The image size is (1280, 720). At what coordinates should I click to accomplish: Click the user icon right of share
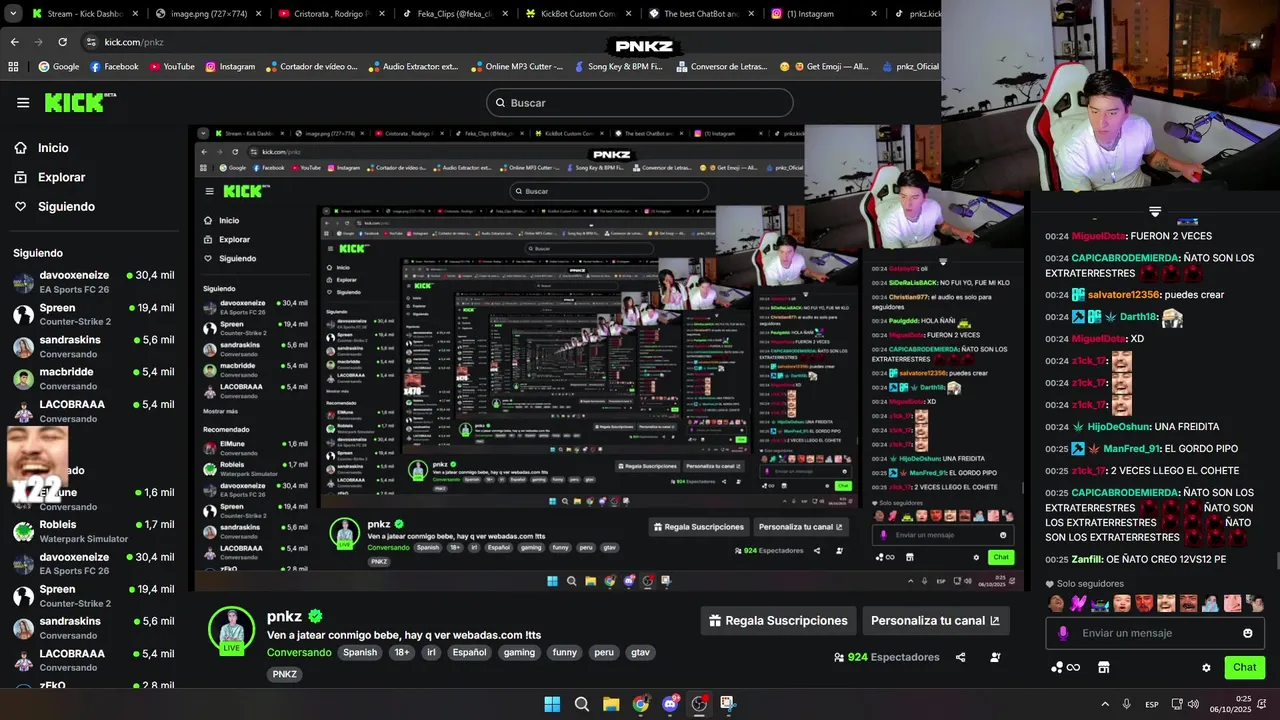coord(995,657)
